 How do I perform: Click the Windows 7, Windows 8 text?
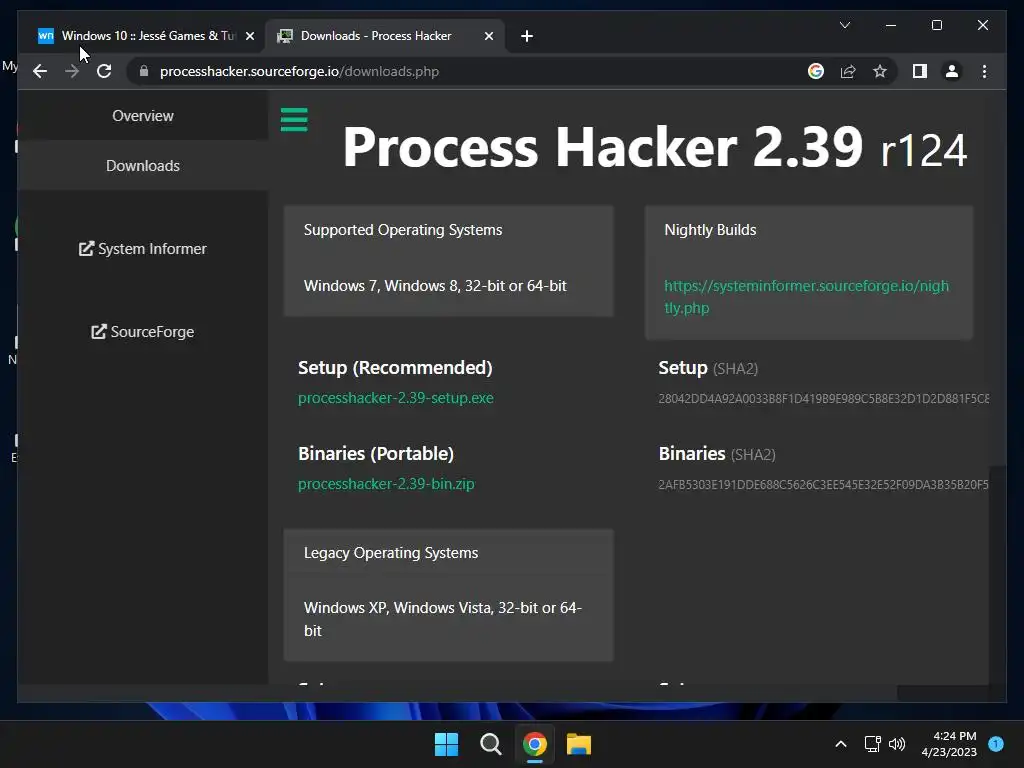click(x=435, y=286)
